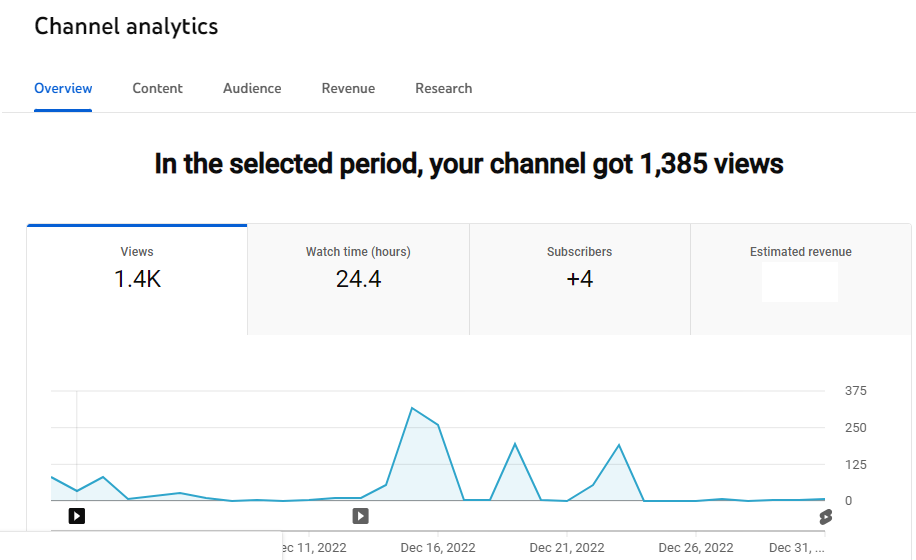Click the 1,385 views summary headline

468,164
